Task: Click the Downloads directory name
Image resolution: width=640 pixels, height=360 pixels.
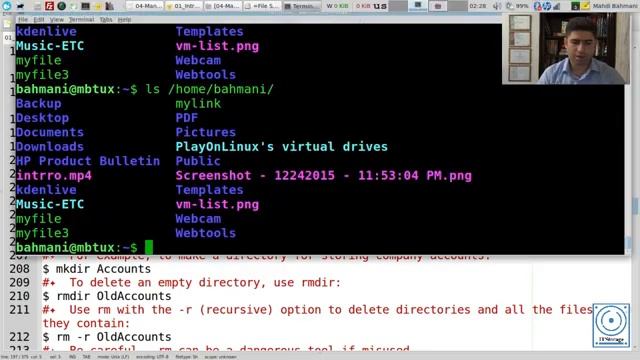Action: pyautogui.click(x=50, y=147)
